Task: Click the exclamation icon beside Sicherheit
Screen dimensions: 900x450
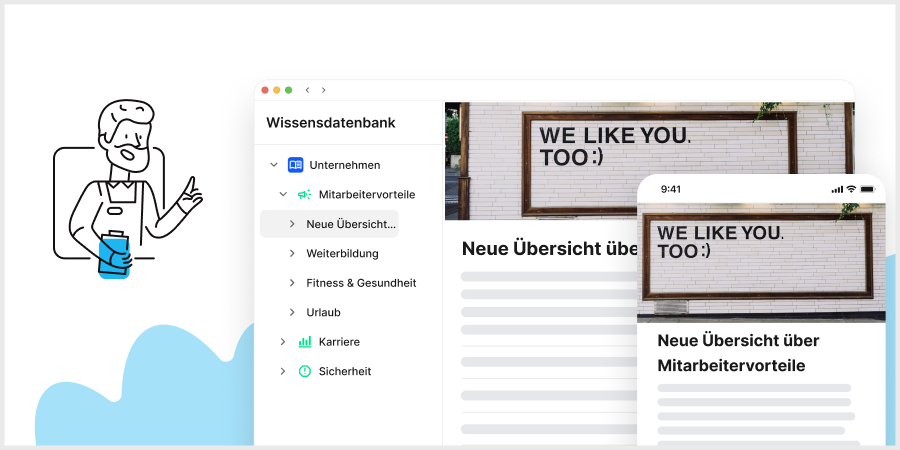Action: (x=305, y=371)
